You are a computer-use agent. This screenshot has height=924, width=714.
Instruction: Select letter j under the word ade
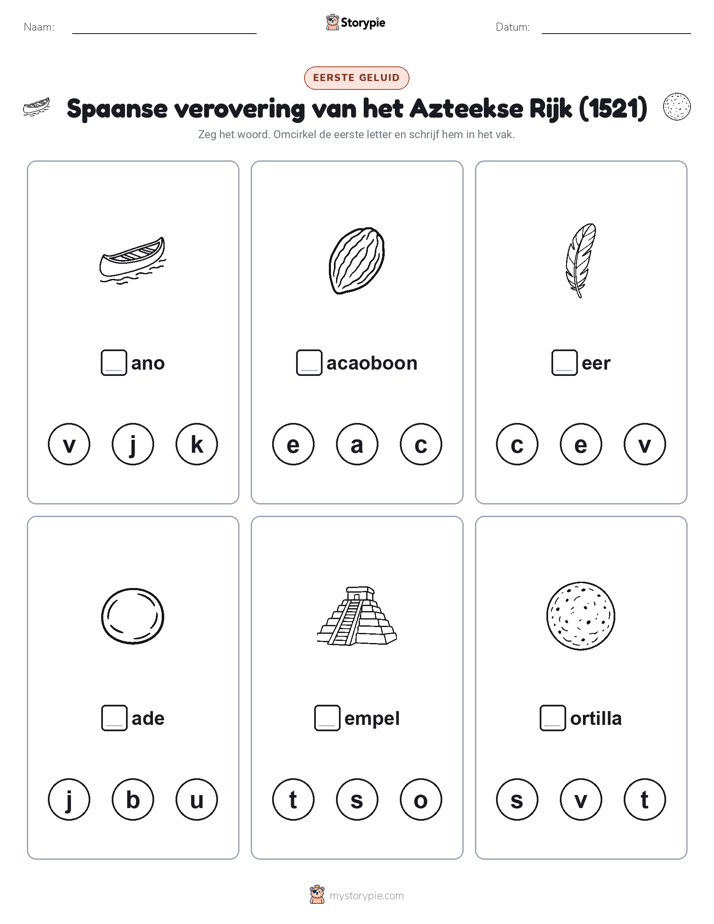coord(69,800)
